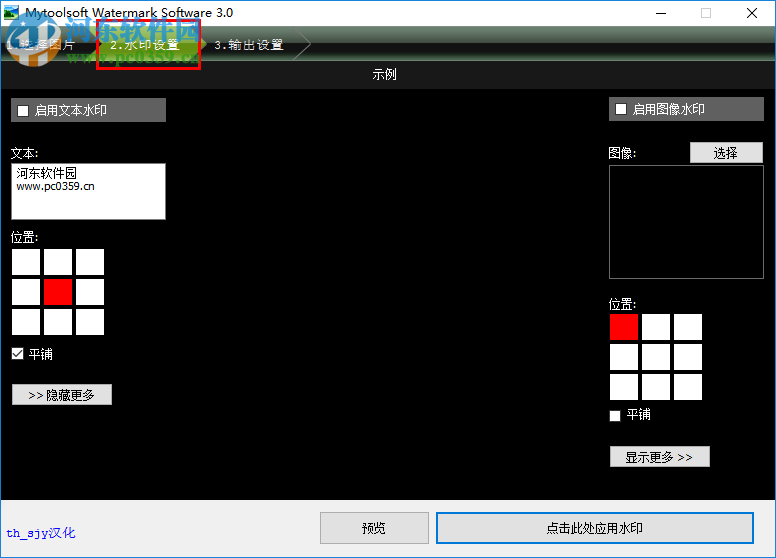Screen dimensions: 776x558
Task: Close the Watermark Software window
Action: [x=752, y=13]
